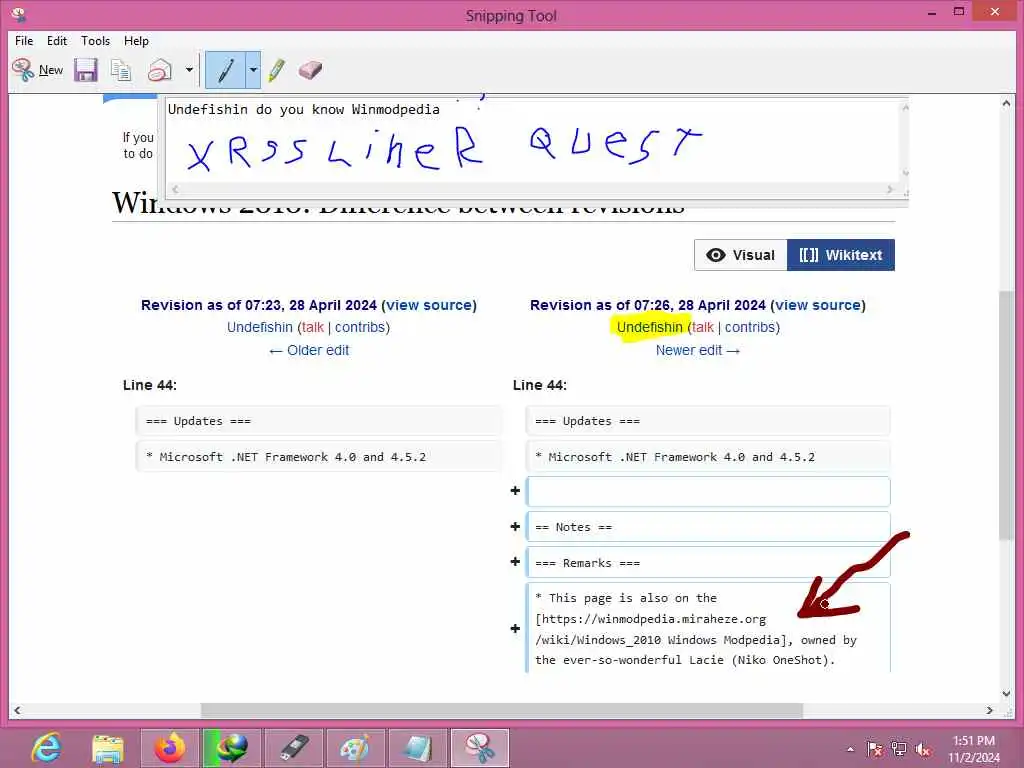Screen dimensions: 1024x768
Task: Select the Highlighter tool
Action: tap(276, 70)
